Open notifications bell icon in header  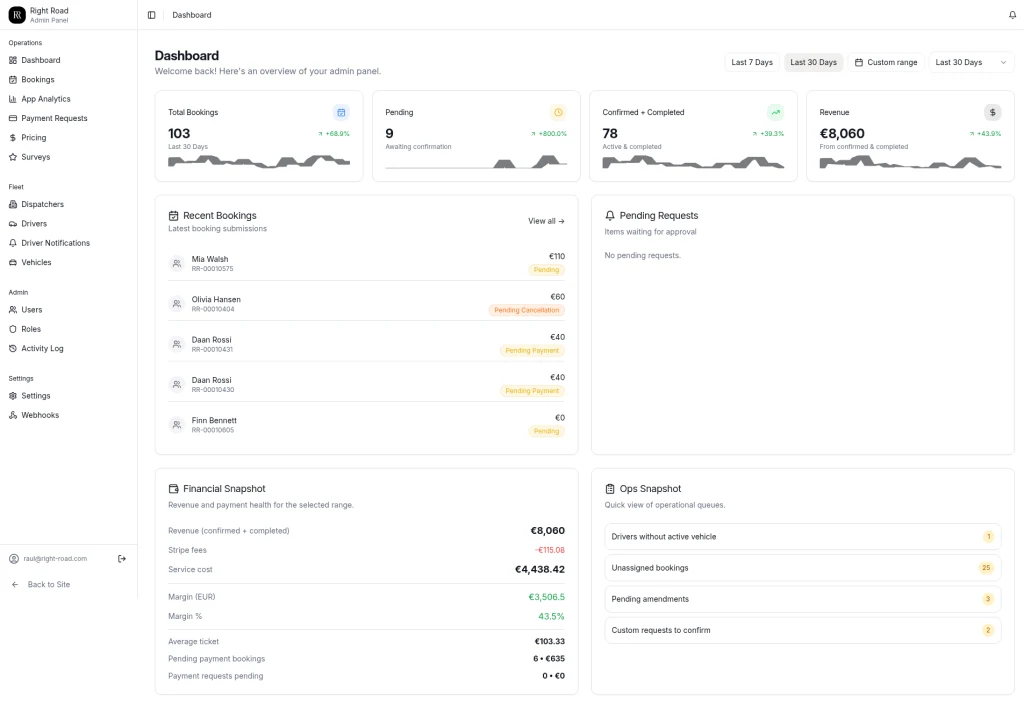[1012, 15]
